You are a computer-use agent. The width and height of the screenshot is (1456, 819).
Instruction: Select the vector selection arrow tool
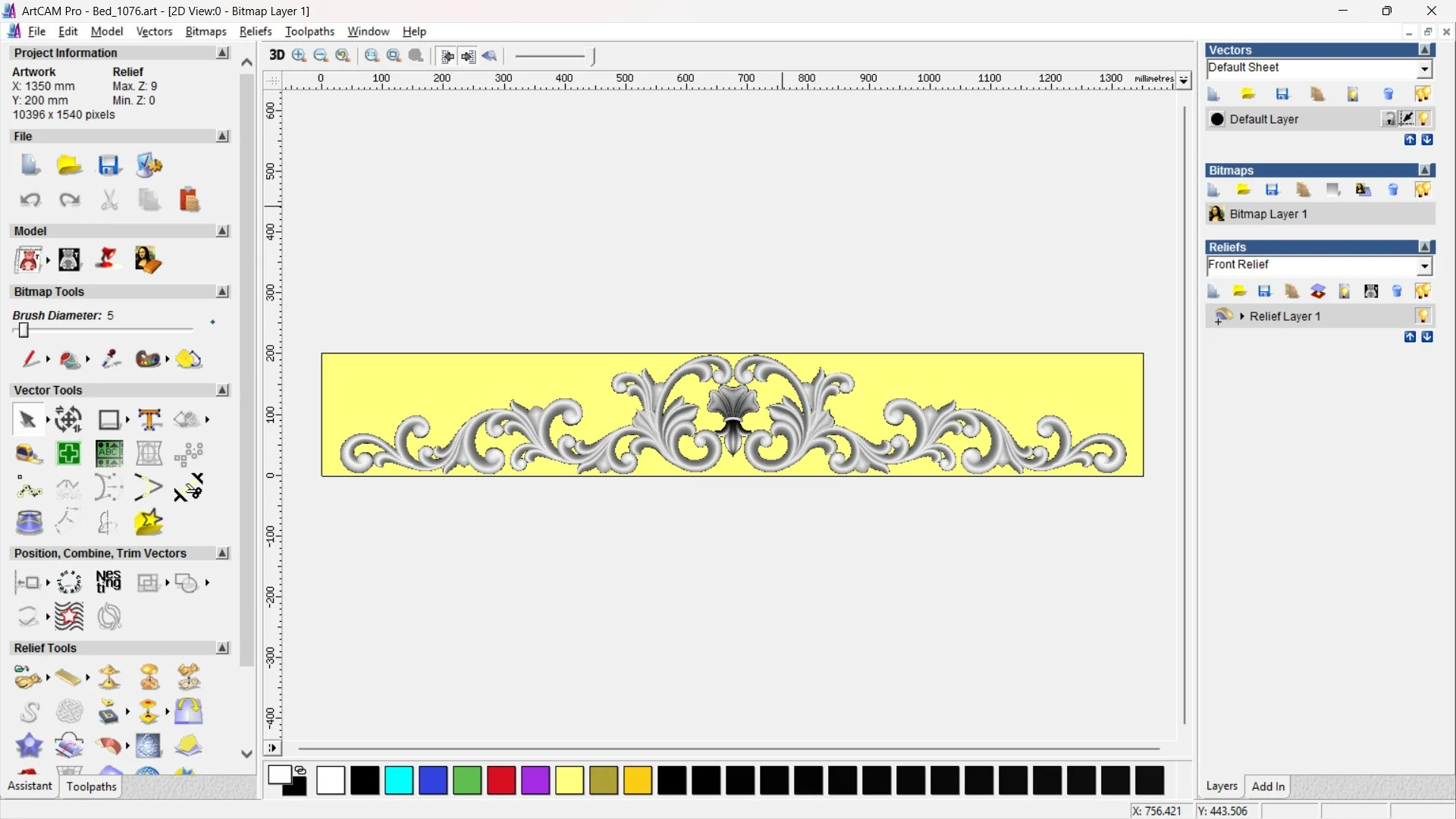coord(27,419)
